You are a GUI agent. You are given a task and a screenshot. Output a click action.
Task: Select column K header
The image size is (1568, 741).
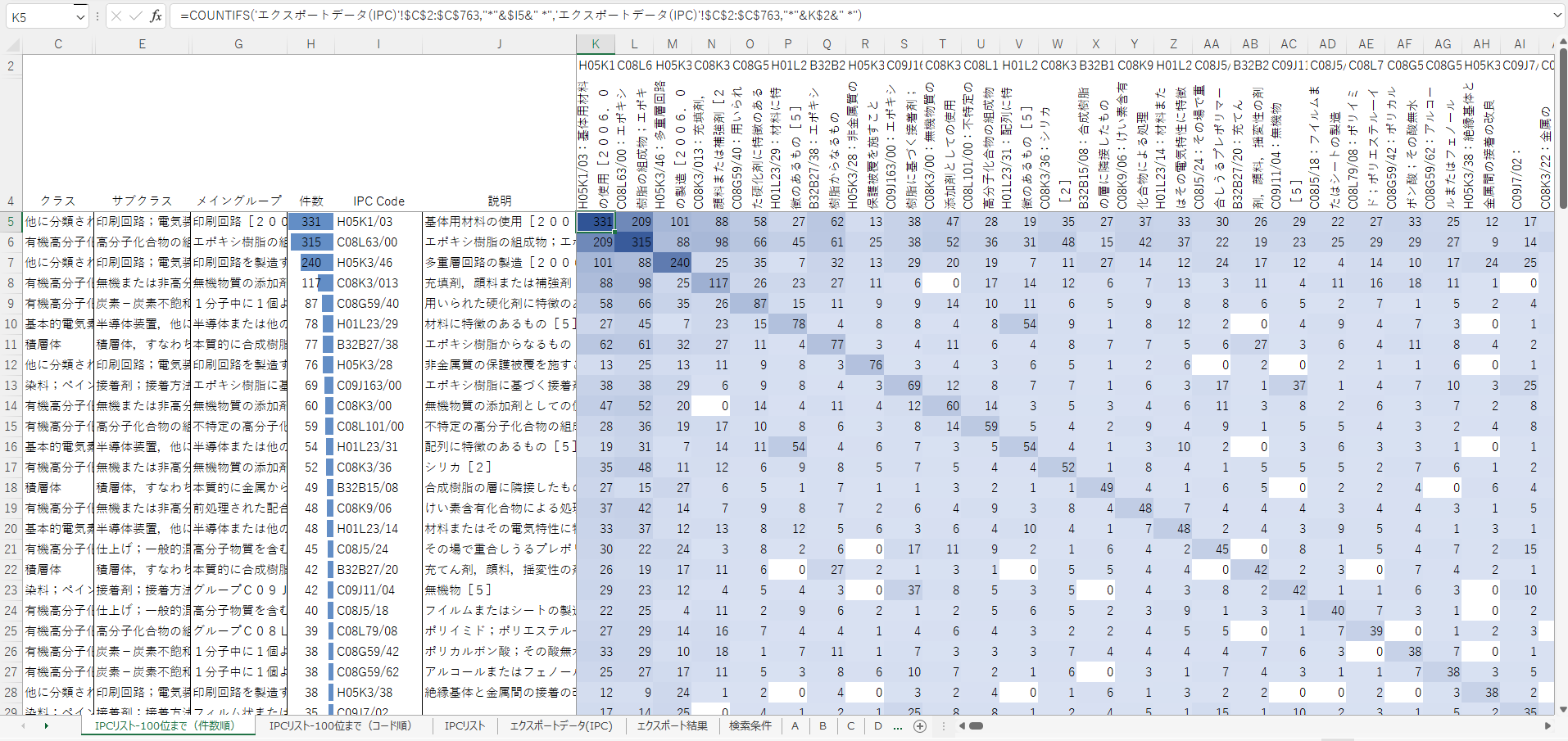point(596,44)
